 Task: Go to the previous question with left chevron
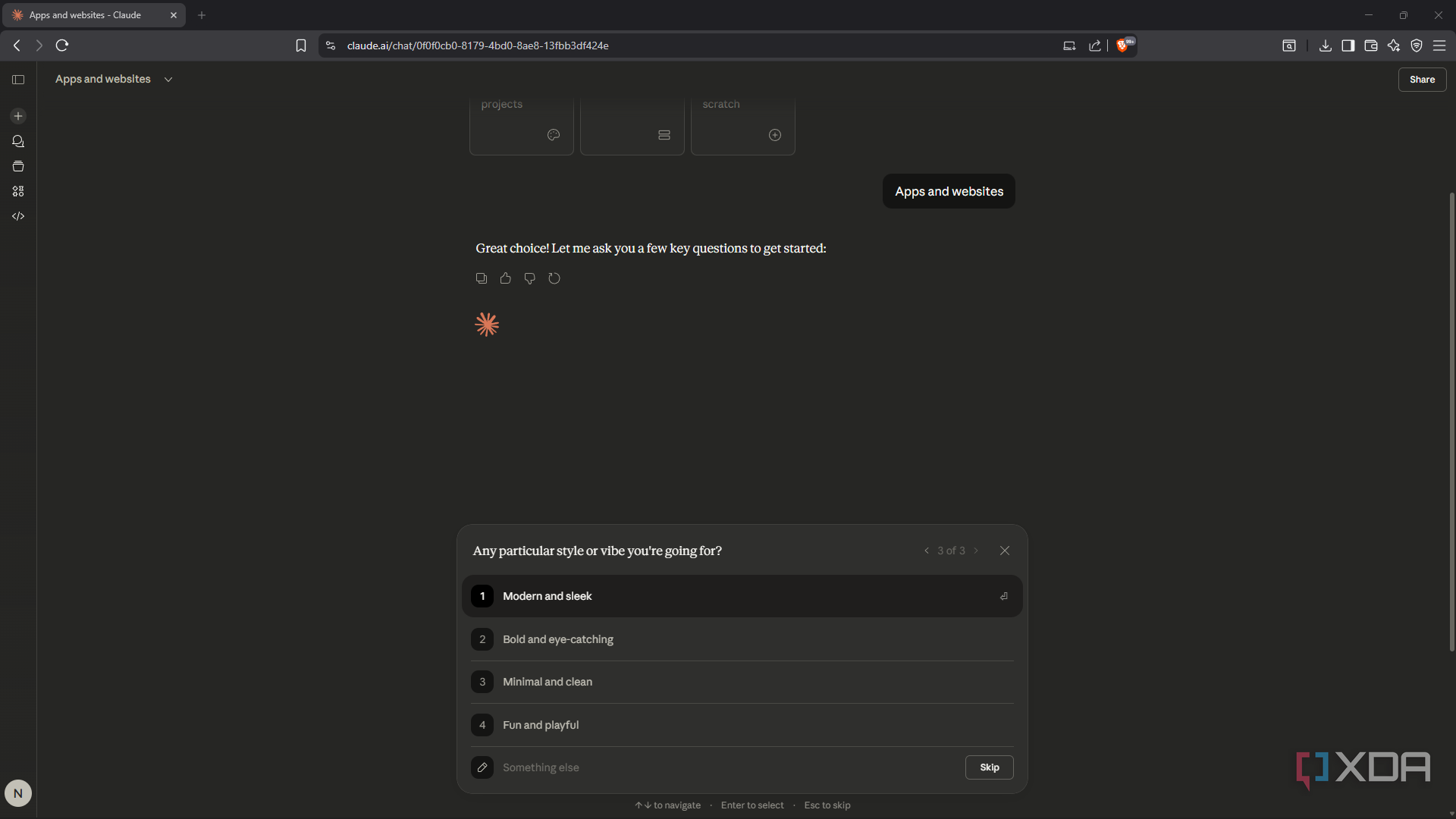926,551
